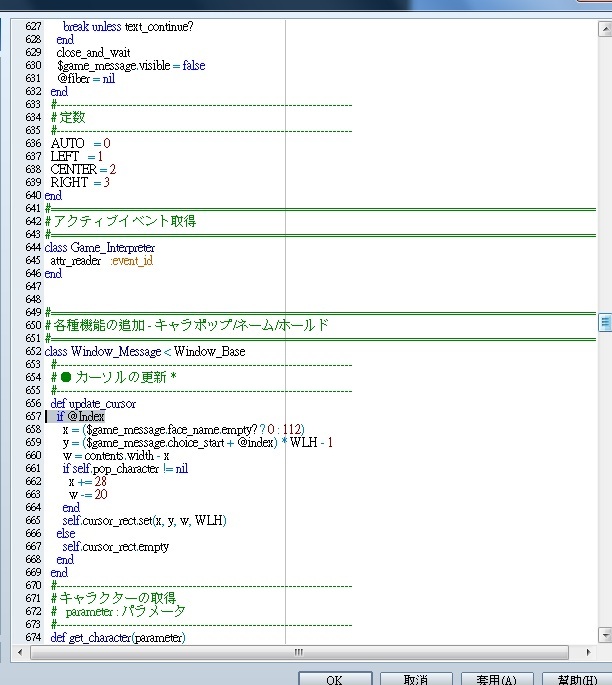Click comment 'parameter : パラメータ' line
This screenshot has width=612, height=685.
pos(118,611)
